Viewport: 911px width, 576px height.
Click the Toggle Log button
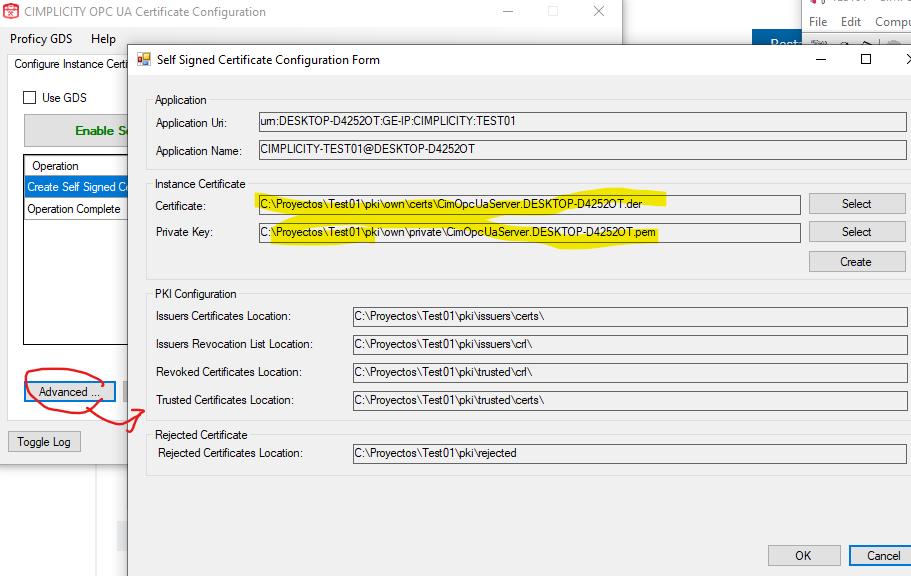(44, 442)
